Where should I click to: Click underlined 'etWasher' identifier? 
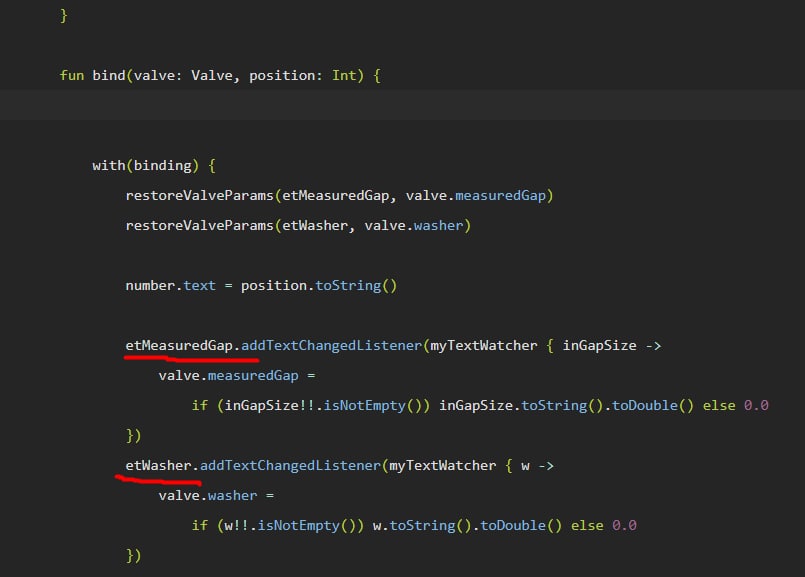[x=159, y=466]
